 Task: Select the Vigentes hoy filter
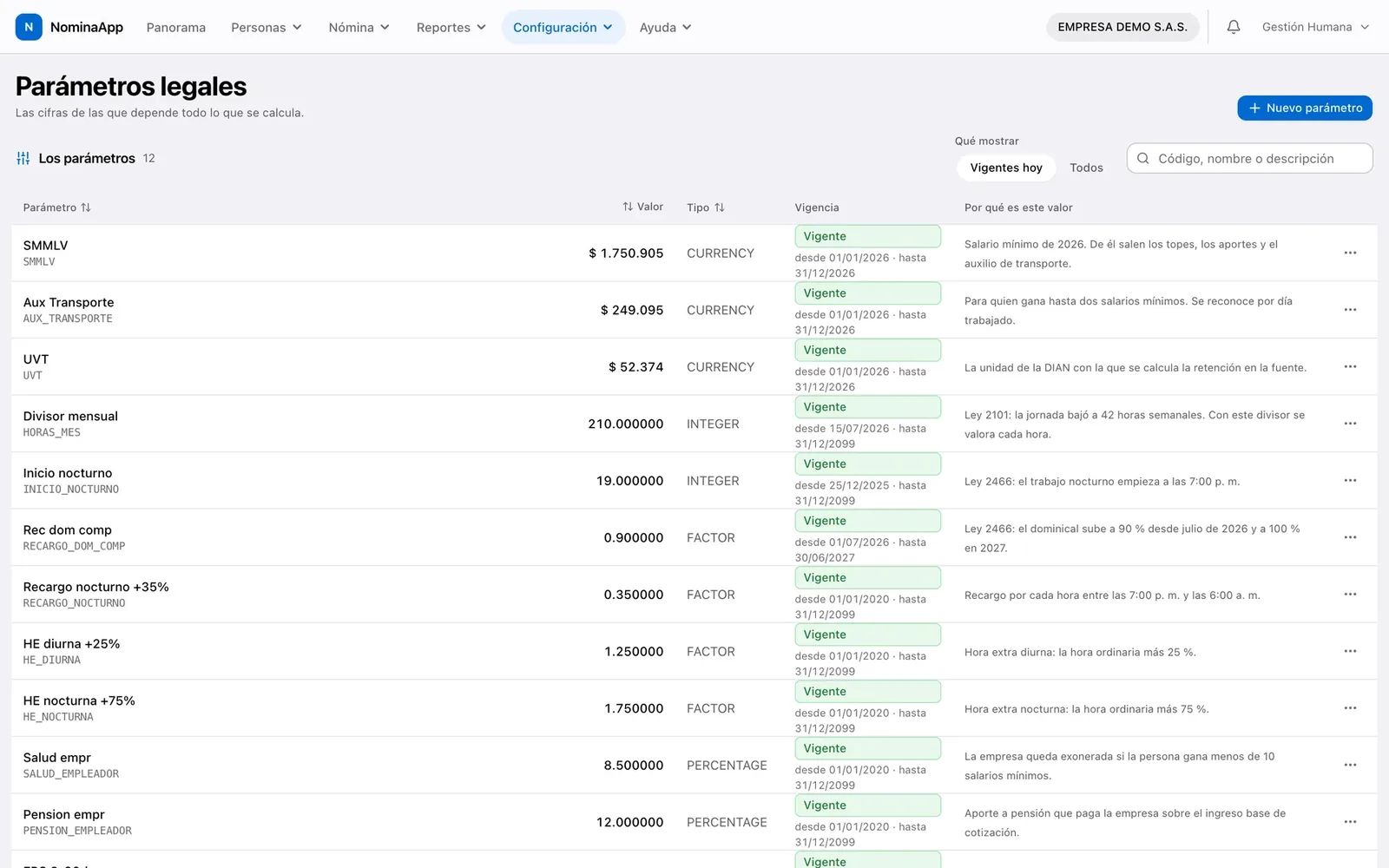tap(1006, 168)
